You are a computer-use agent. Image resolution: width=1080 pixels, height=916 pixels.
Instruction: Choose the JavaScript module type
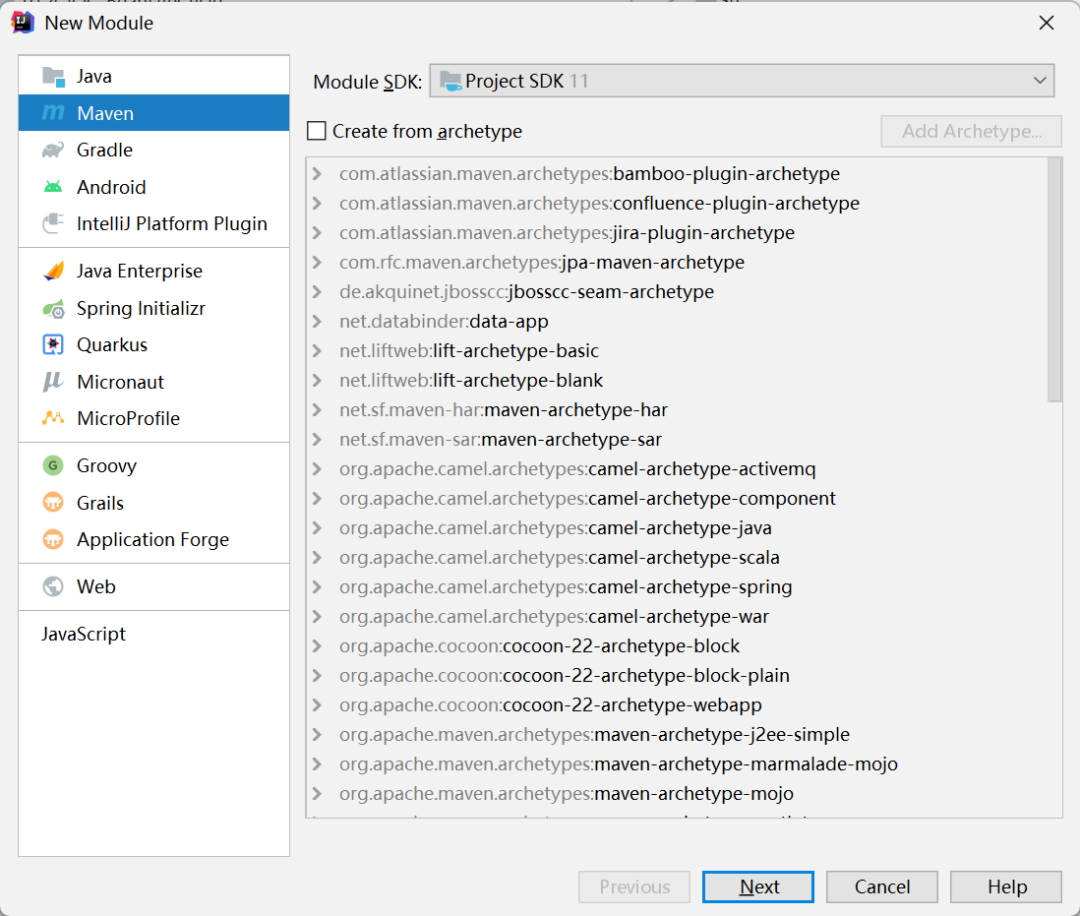(84, 634)
